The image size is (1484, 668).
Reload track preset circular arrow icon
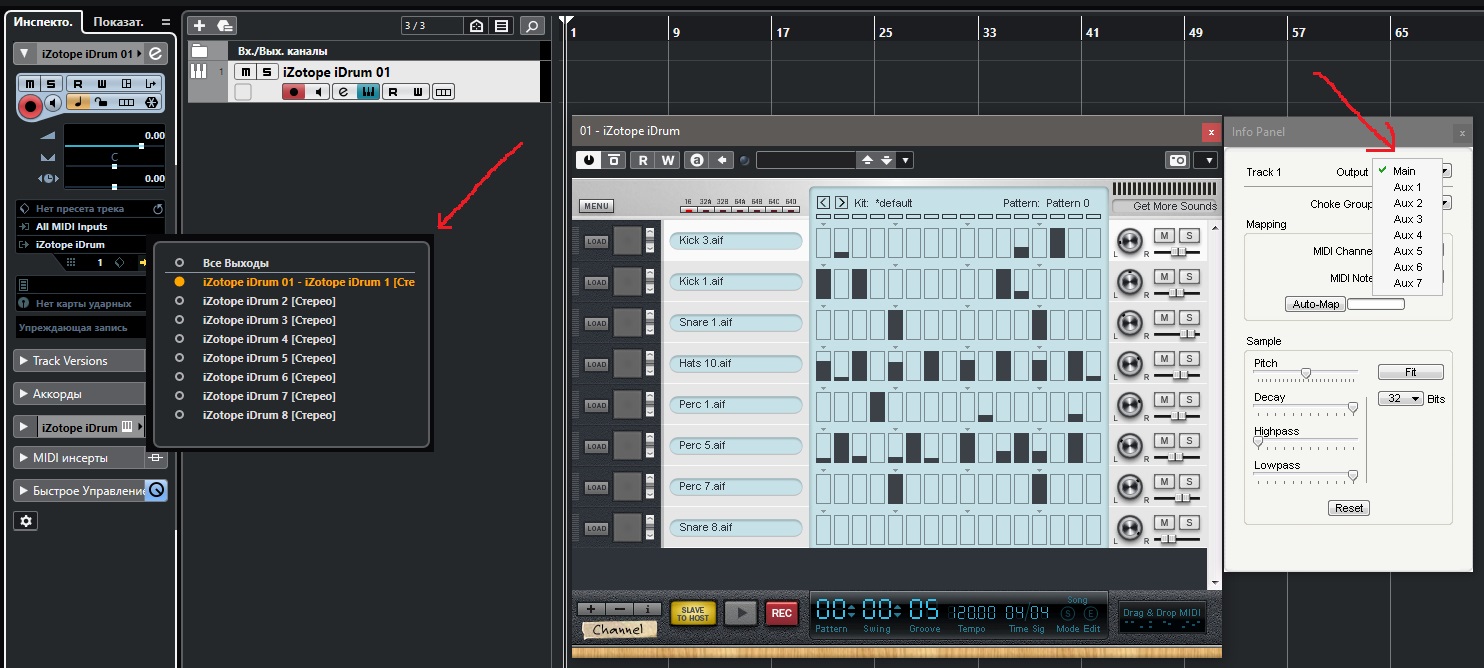coord(157,209)
